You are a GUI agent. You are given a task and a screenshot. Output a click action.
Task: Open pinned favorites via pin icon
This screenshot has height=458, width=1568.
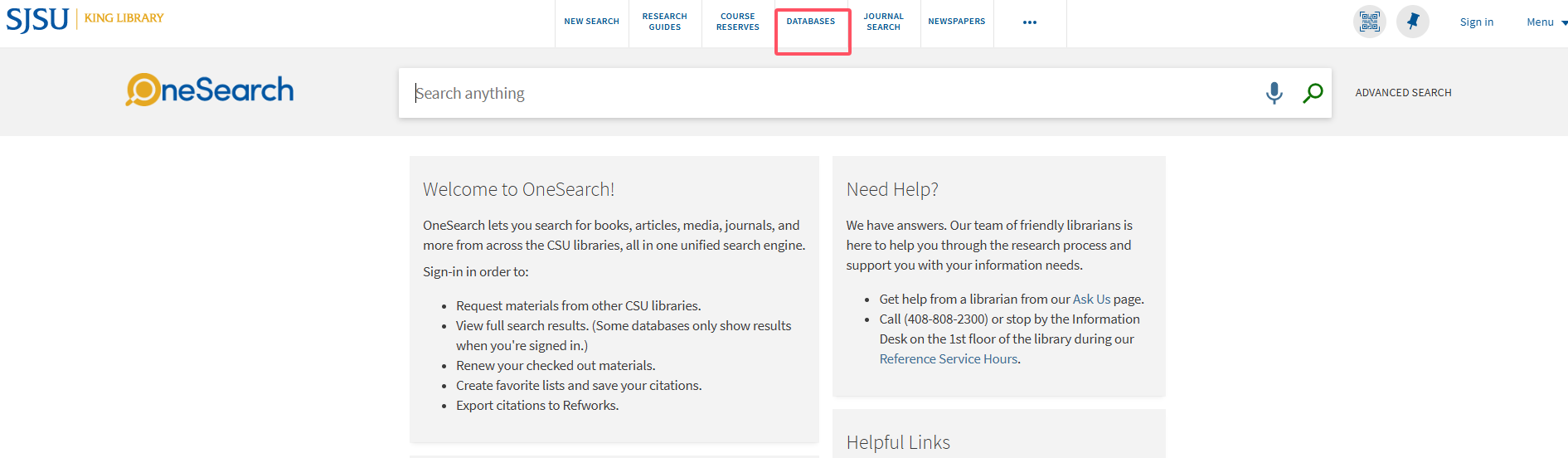point(1412,22)
